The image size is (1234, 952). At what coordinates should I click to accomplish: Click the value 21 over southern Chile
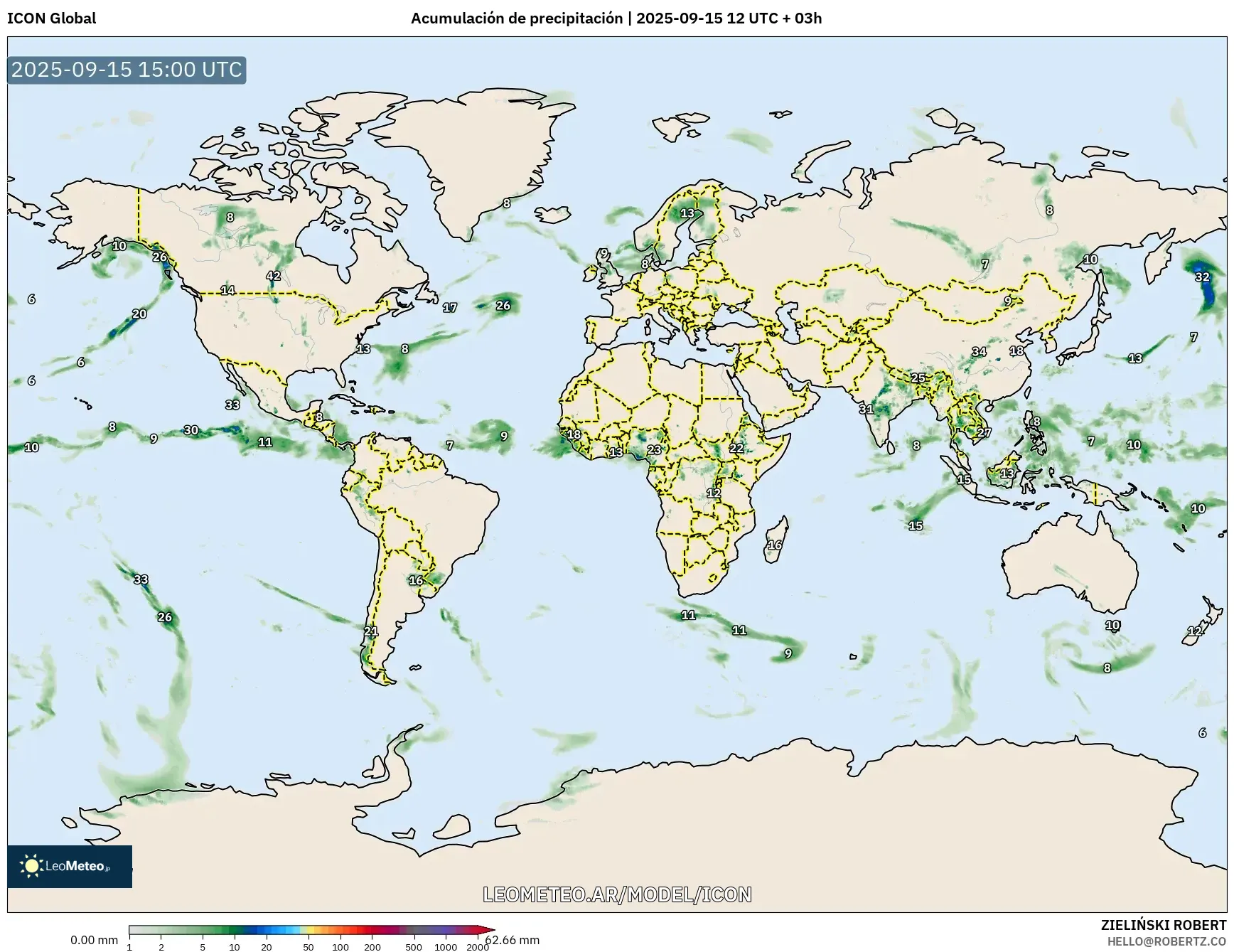pyautogui.click(x=371, y=631)
